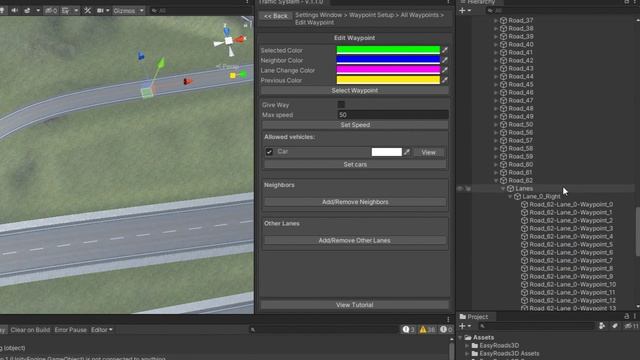Open the Car white color swatch

(387, 152)
